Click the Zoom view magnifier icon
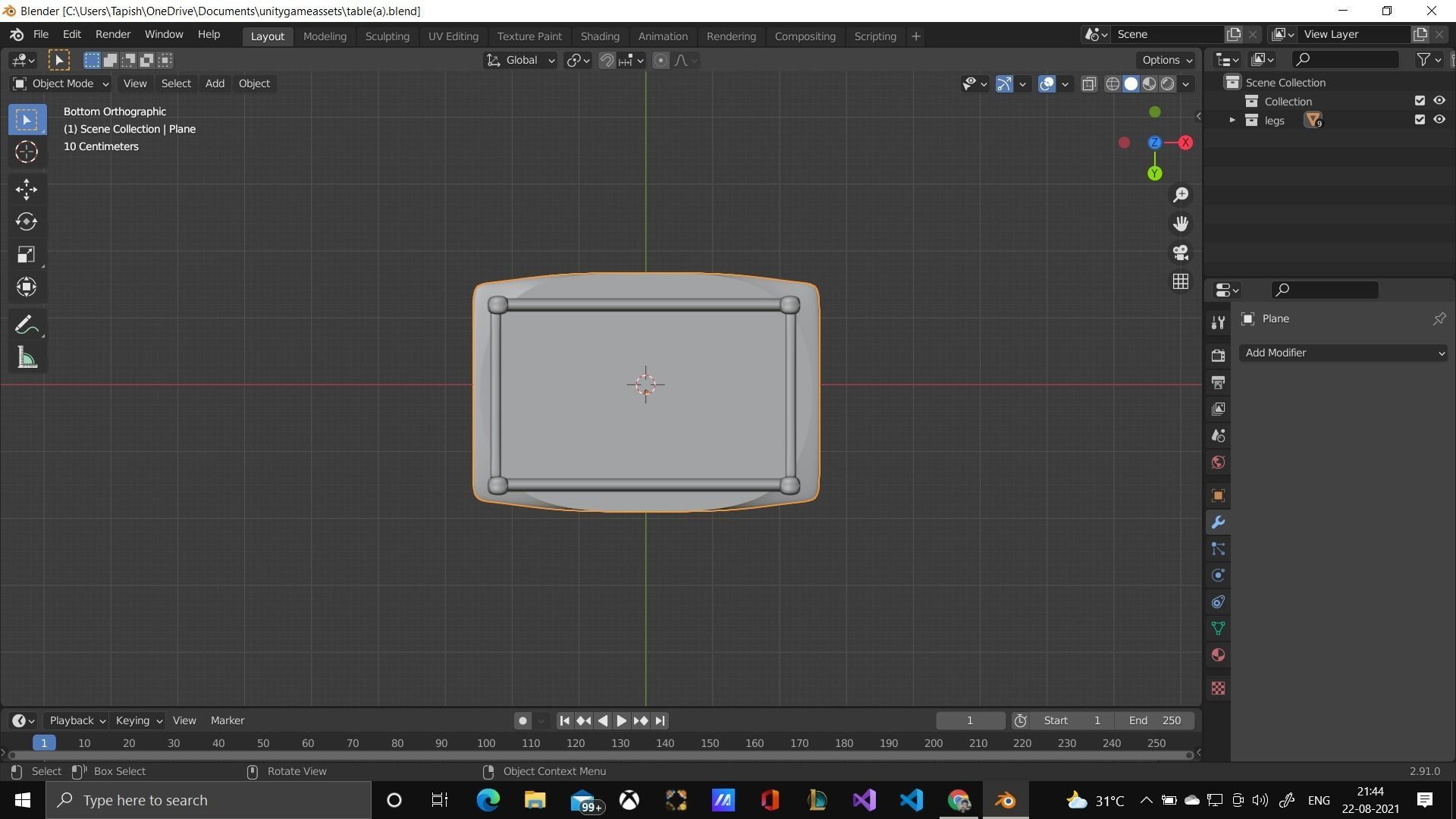This screenshot has height=819, width=1456. pyautogui.click(x=1181, y=195)
